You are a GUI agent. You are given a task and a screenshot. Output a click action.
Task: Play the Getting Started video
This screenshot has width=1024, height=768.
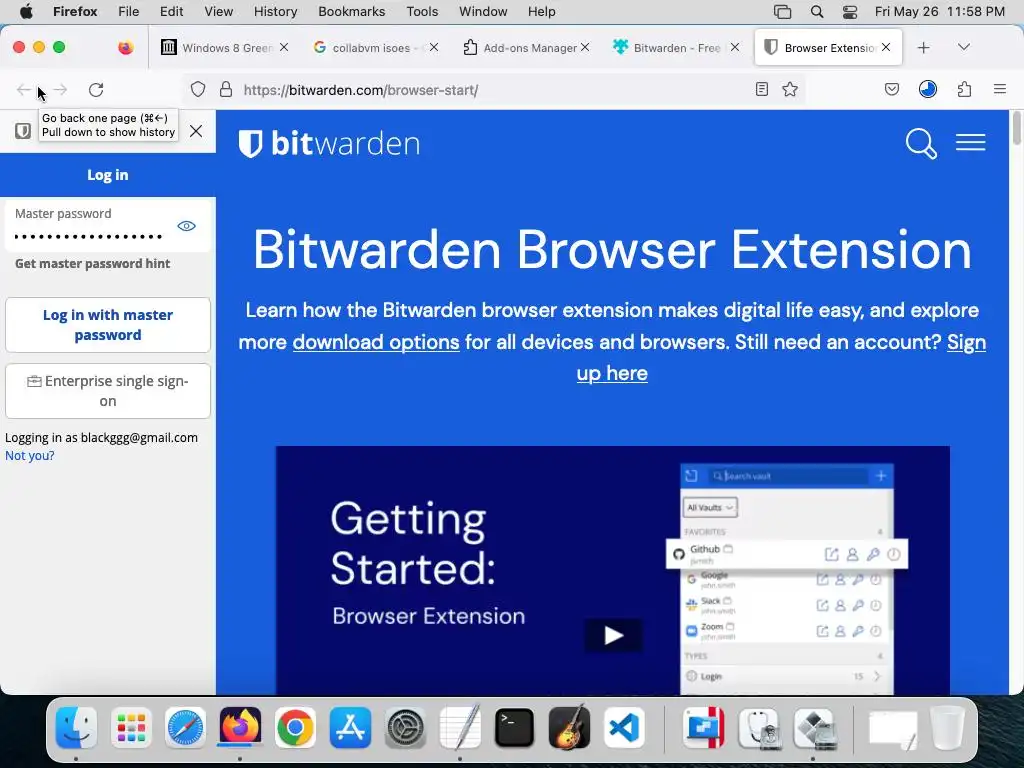pyautogui.click(x=613, y=635)
